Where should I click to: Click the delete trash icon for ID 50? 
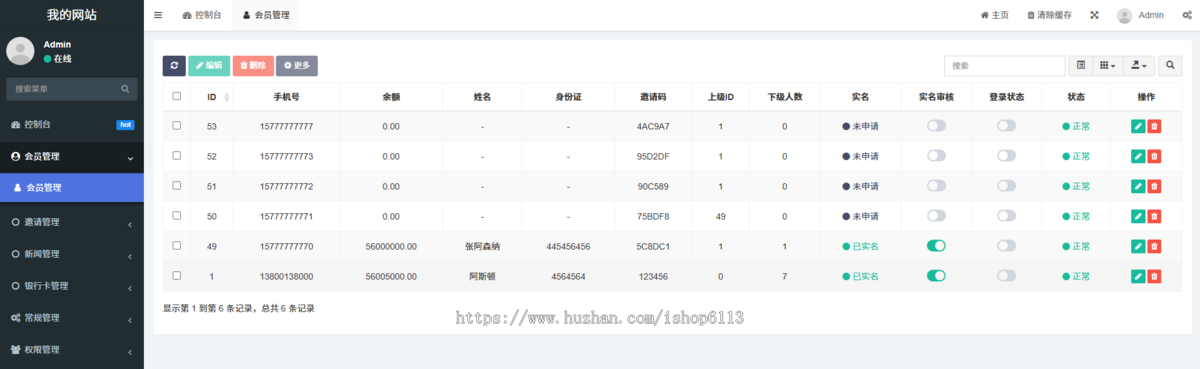pyautogui.click(x=1154, y=216)
